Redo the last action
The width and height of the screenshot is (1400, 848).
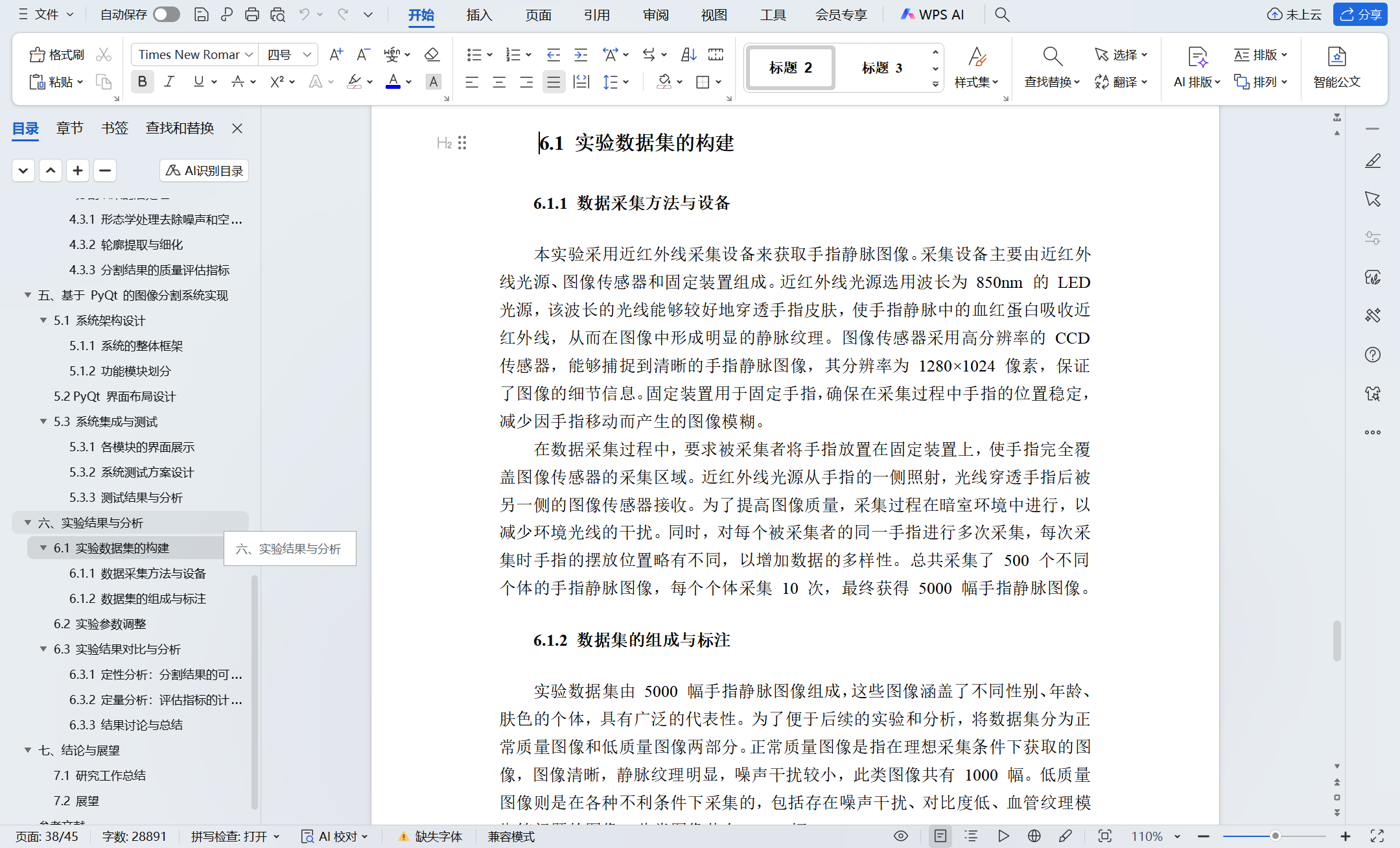tap(343, 14)
